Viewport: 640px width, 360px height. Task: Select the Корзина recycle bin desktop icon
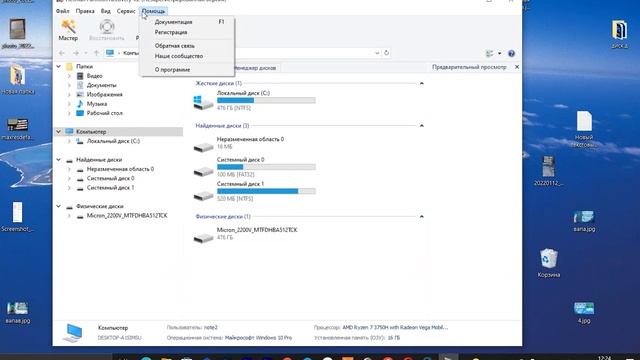[x=549, y=259]
